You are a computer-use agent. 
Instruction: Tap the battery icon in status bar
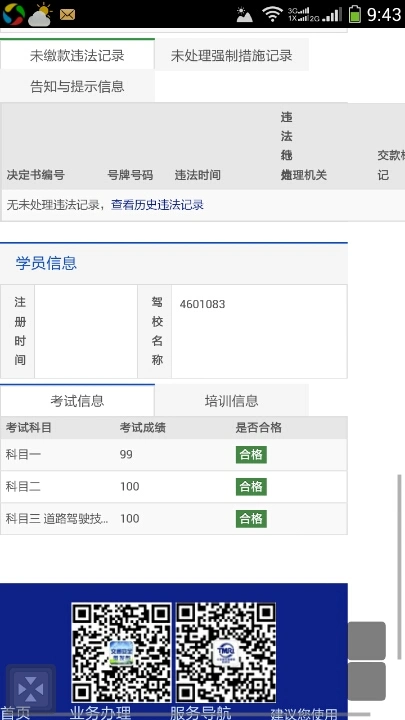click(x=354, y=14)
